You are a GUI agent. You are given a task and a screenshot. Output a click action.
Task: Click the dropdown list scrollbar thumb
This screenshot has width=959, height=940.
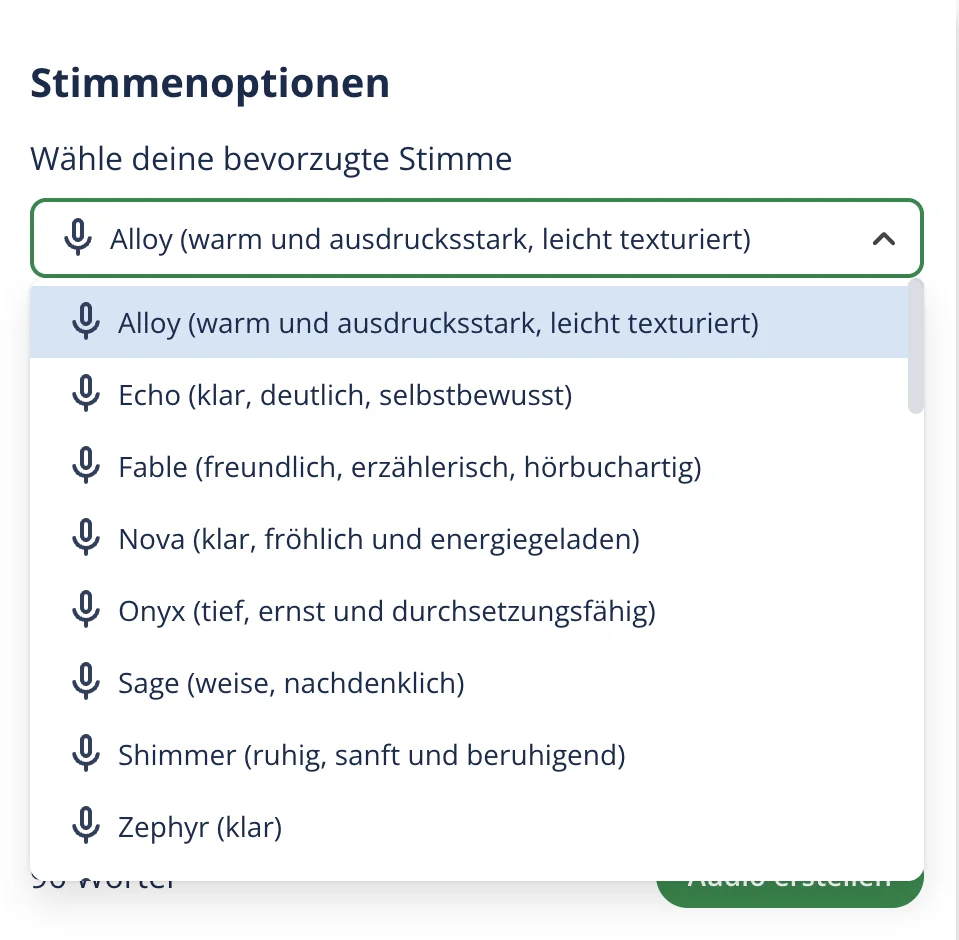915,347
